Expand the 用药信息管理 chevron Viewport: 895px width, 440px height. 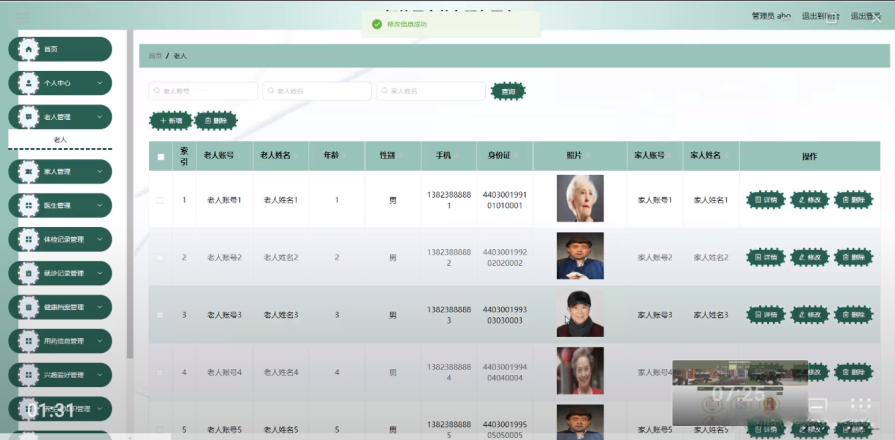coord(100,341)
